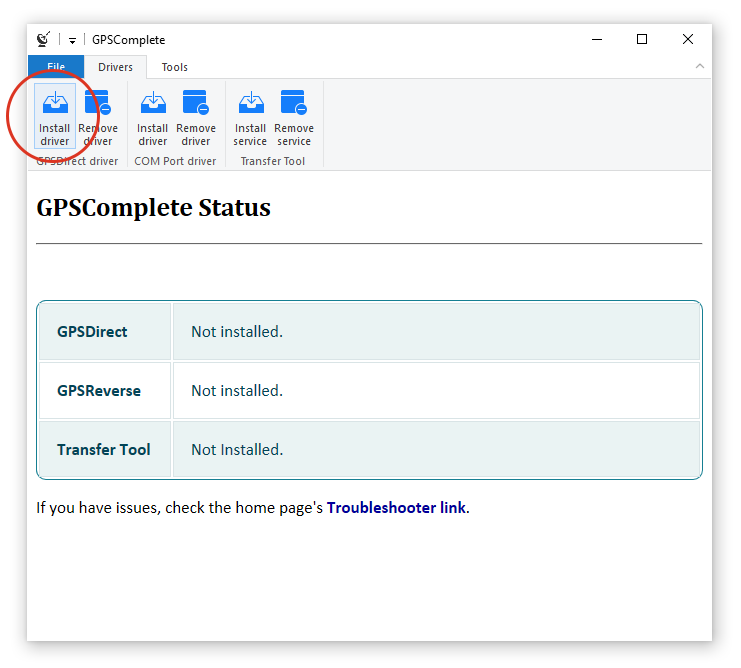Open the Troubleshooter link
This screenshot has width=741, height=668.
click(396, 507)
